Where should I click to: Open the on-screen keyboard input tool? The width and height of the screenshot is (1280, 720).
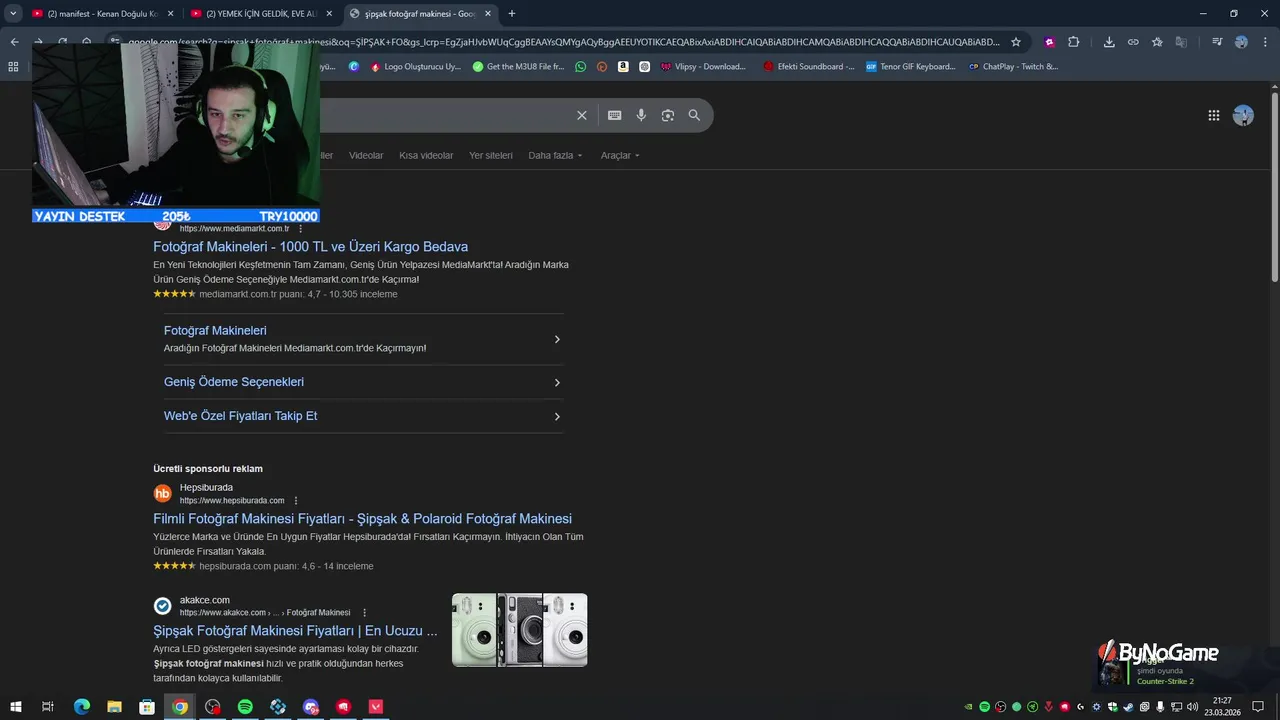tap(614, 115)
